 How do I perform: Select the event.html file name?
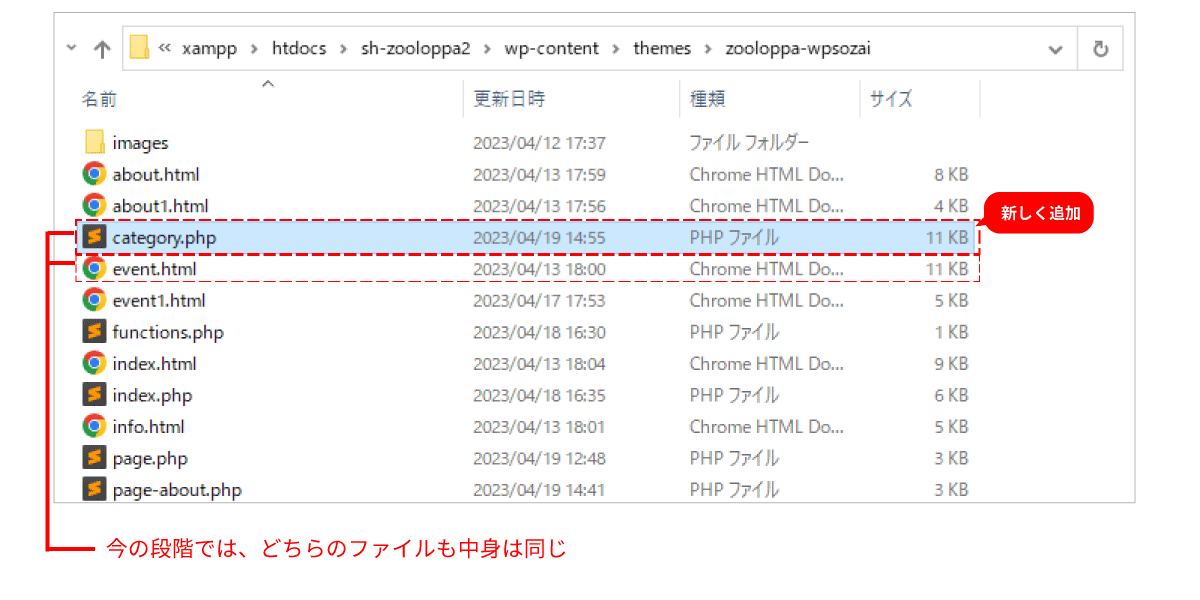tap(154, 269)
